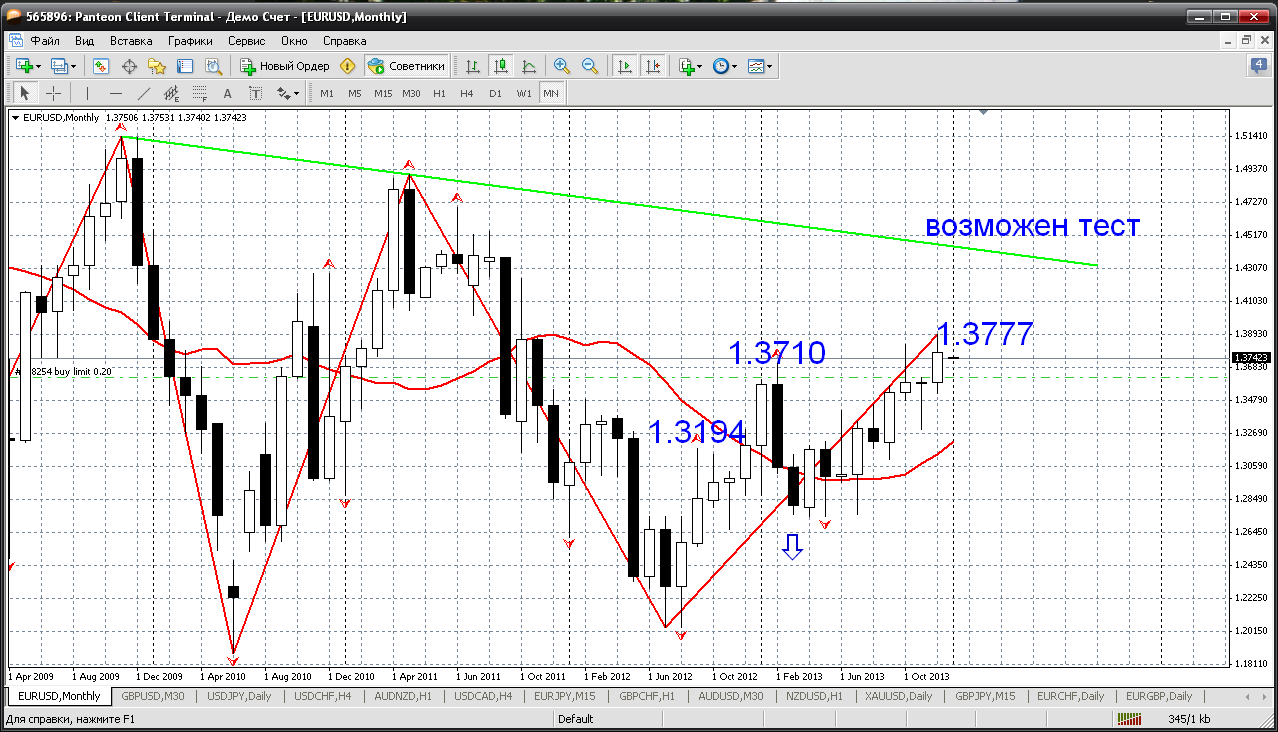Select the equidistant channel tool
The width and height of the screenshot is (1278, 732).
[171, 93]
